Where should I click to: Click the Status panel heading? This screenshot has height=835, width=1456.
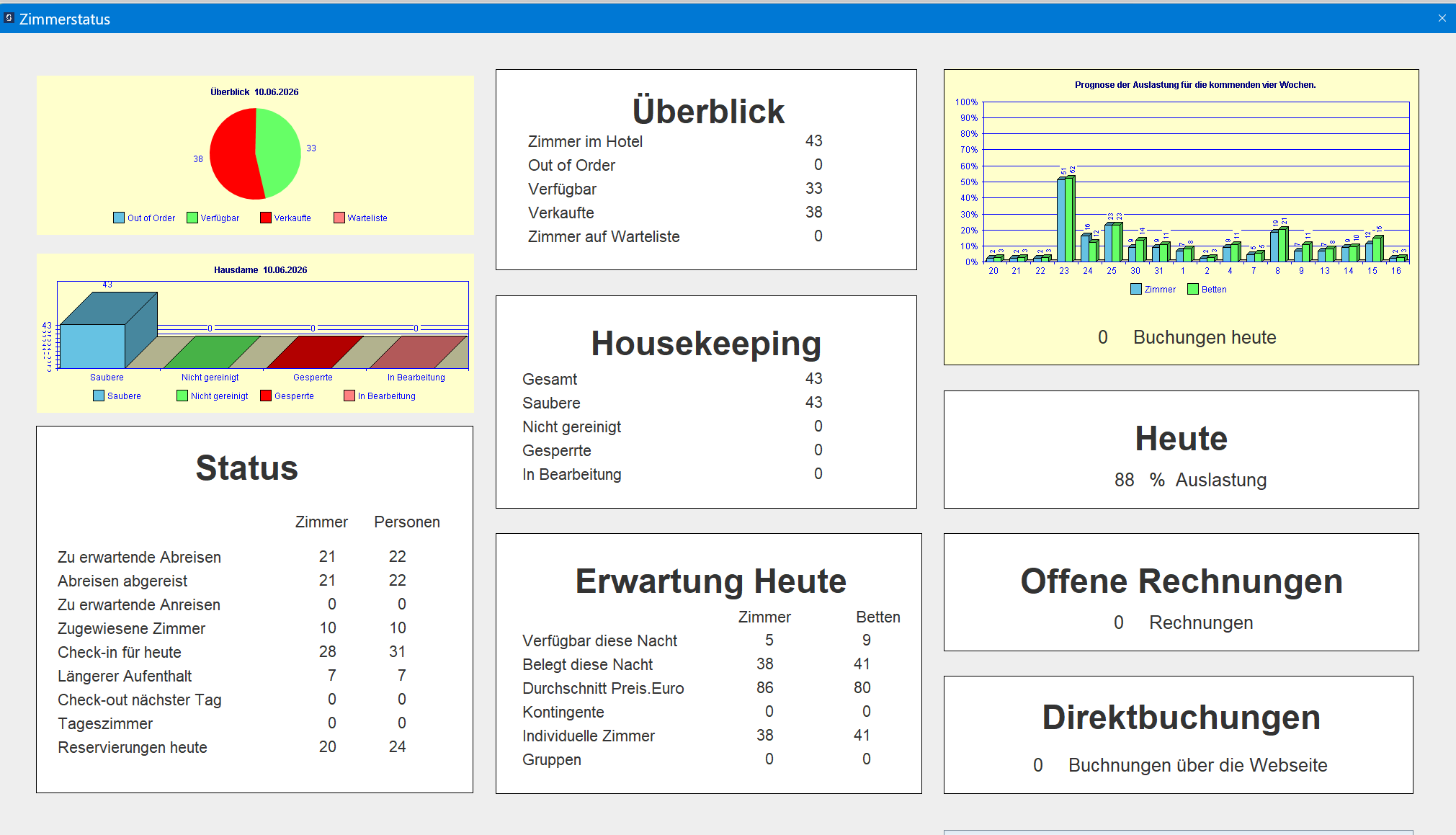coord(247,468)
